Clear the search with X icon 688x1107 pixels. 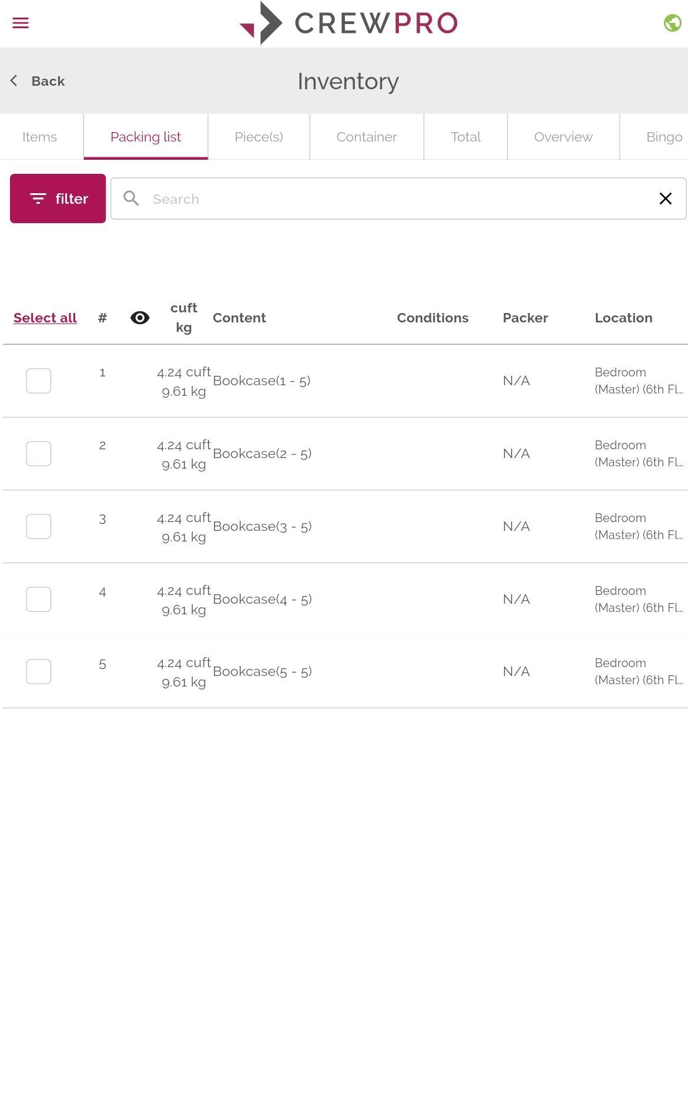tap(665, 198)
